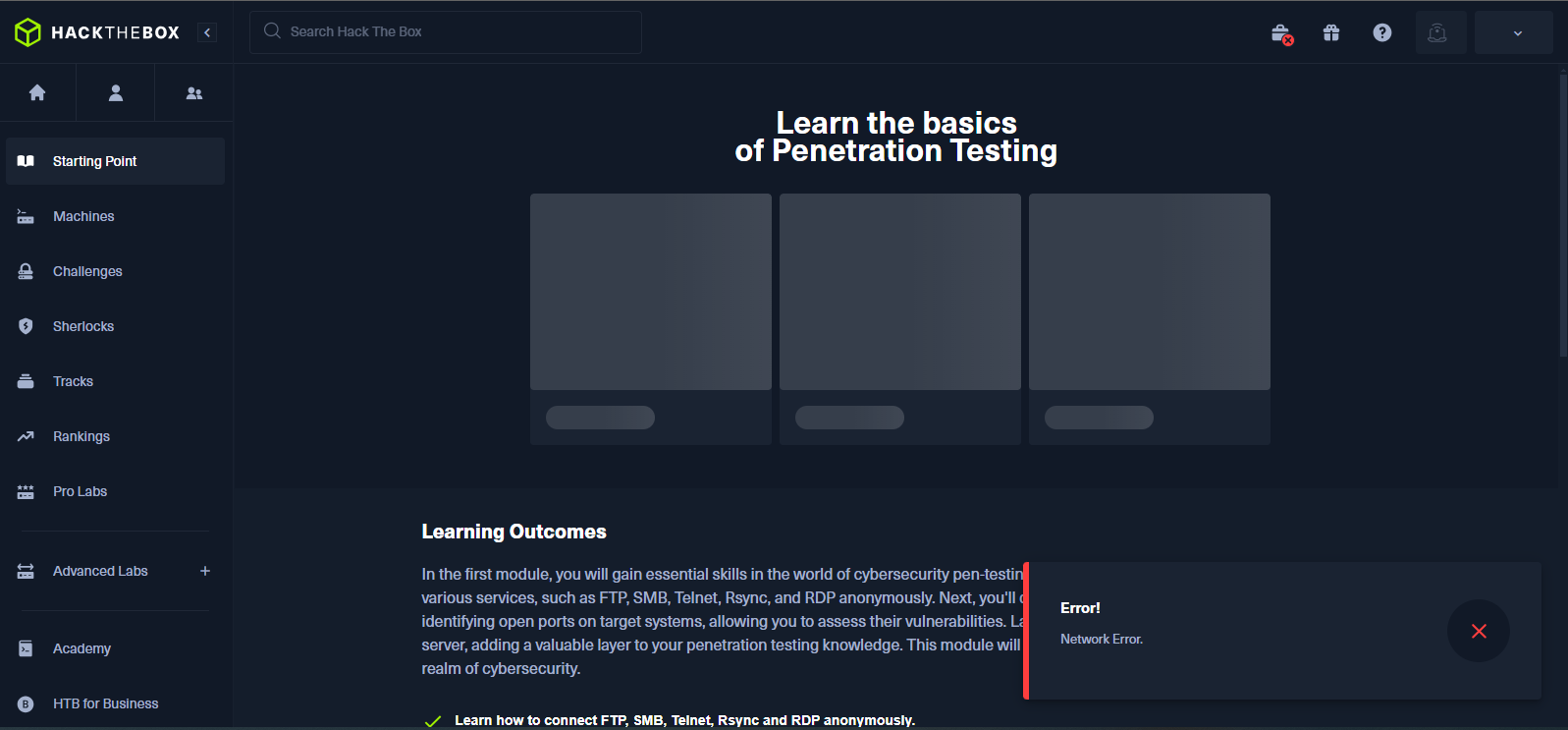Image resolution: width=1568 pixels, height=730 pixels.
Task: Click the second loading module card
Action: click(900, 319)
